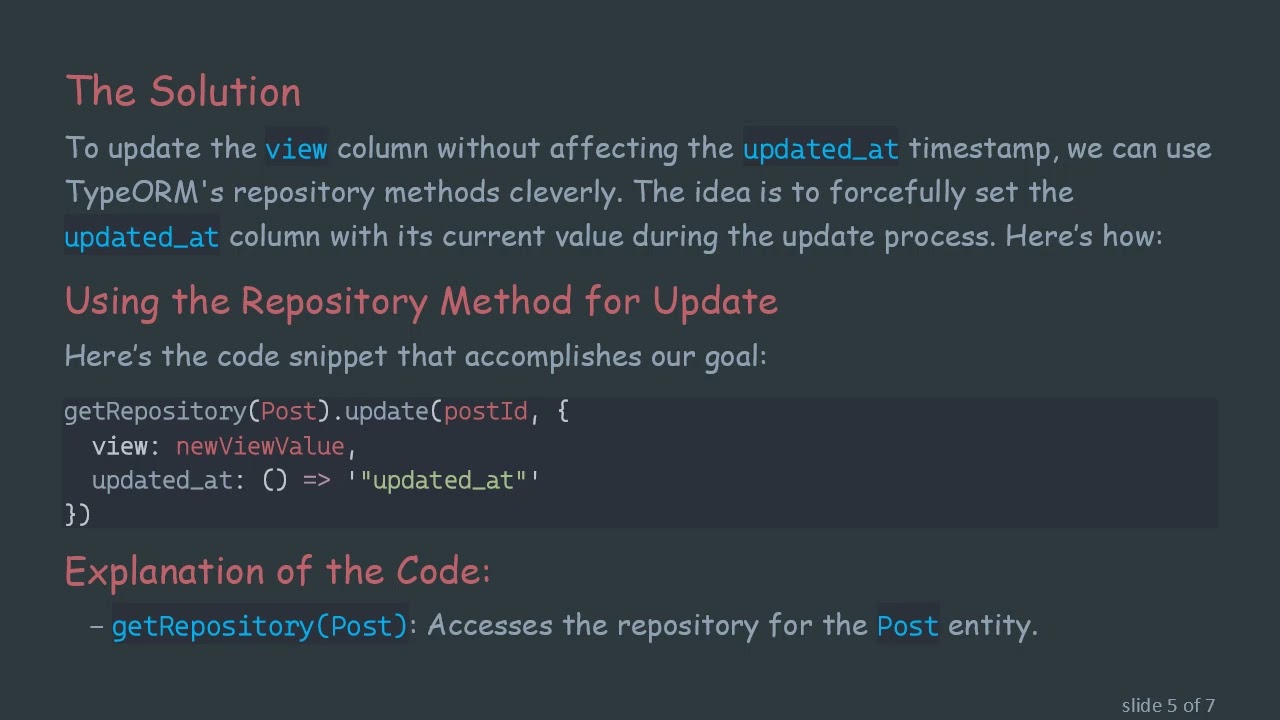Click the closing "})" of the code block
This screenshot has width=1280, height=720.
[x=77, y=514]
